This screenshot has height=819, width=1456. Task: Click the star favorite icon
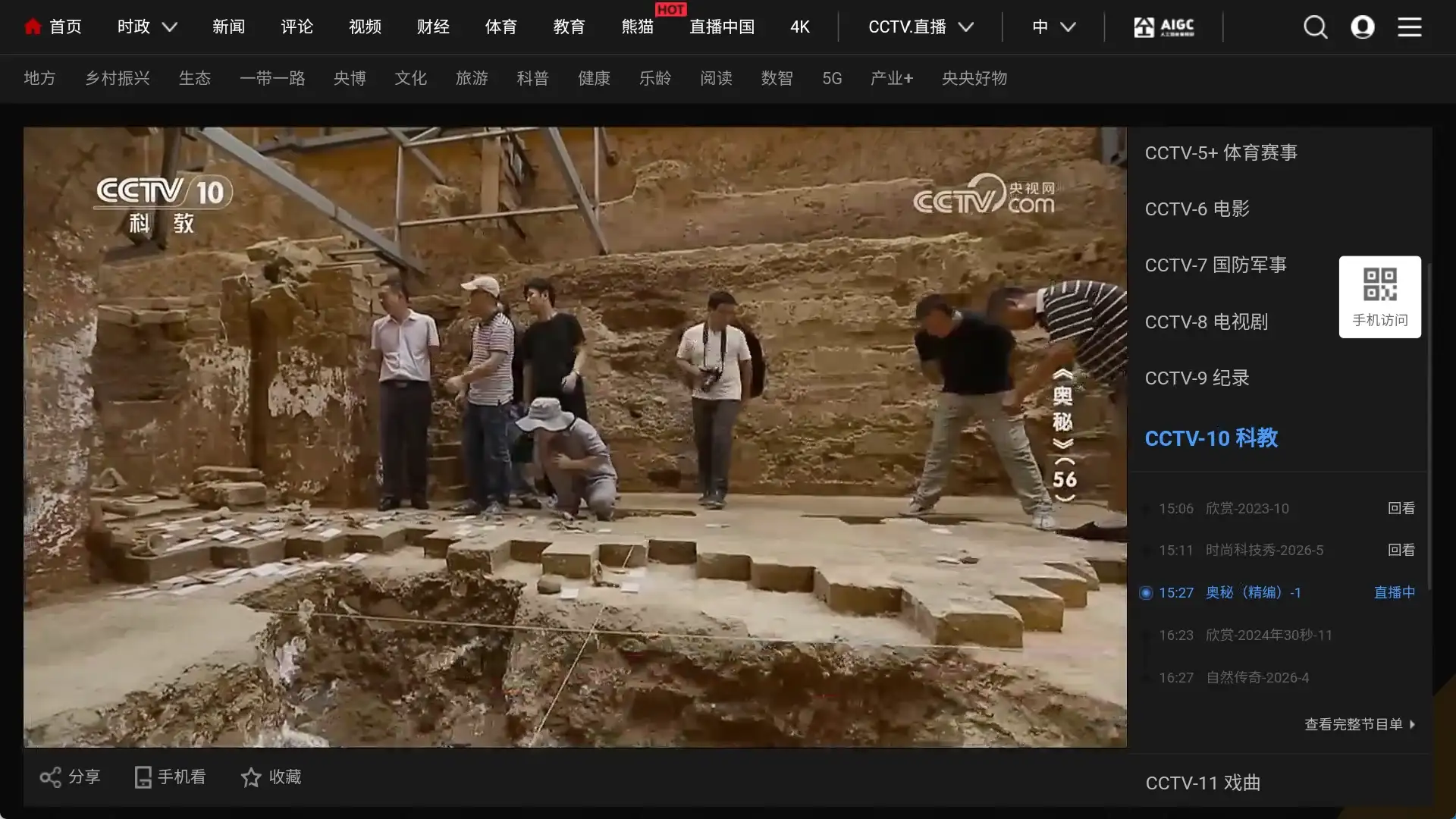click(x=251, y=777)
